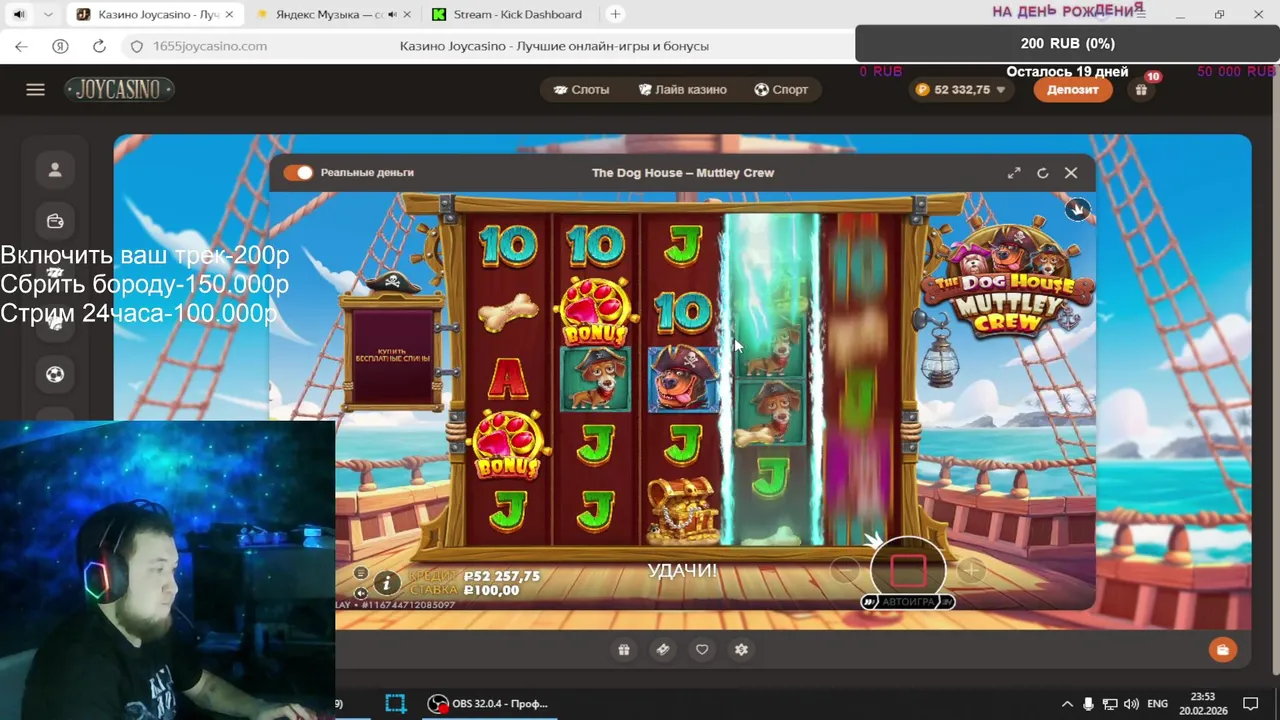Click the ticket icon below the game
Viewport: 1280px width, 720px height.
(662, 650)
